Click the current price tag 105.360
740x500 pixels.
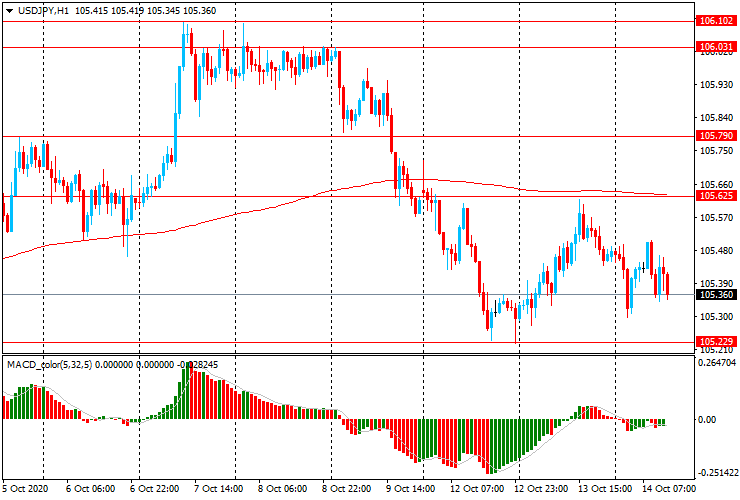(x=716, y=295)
